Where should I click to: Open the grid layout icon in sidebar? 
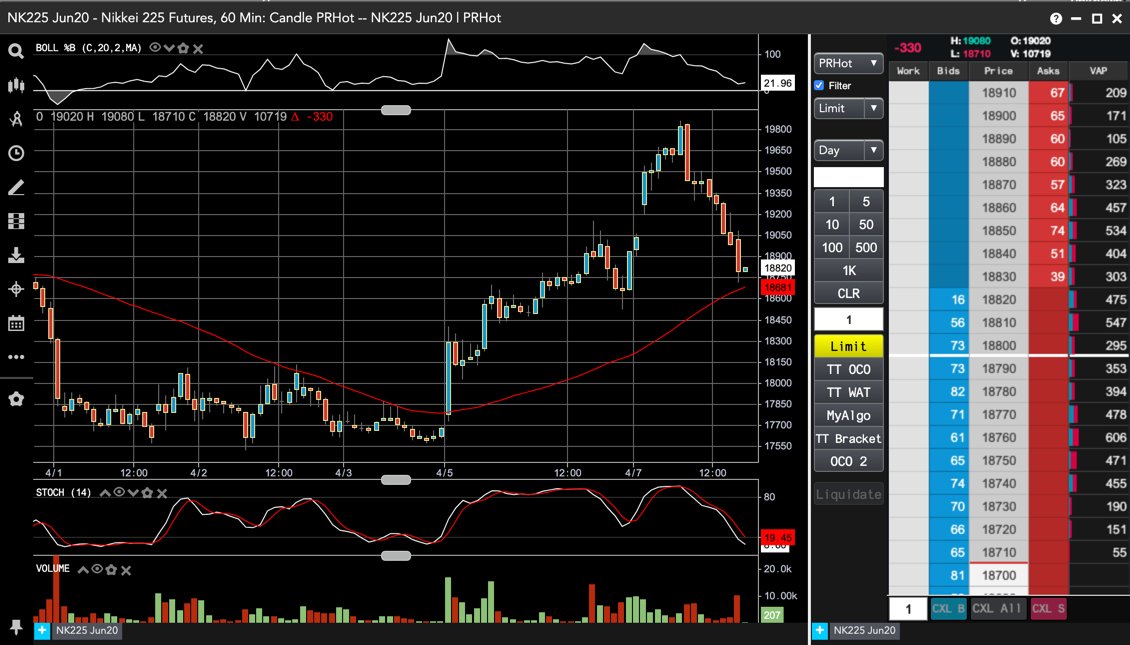[x=15, y=221]
